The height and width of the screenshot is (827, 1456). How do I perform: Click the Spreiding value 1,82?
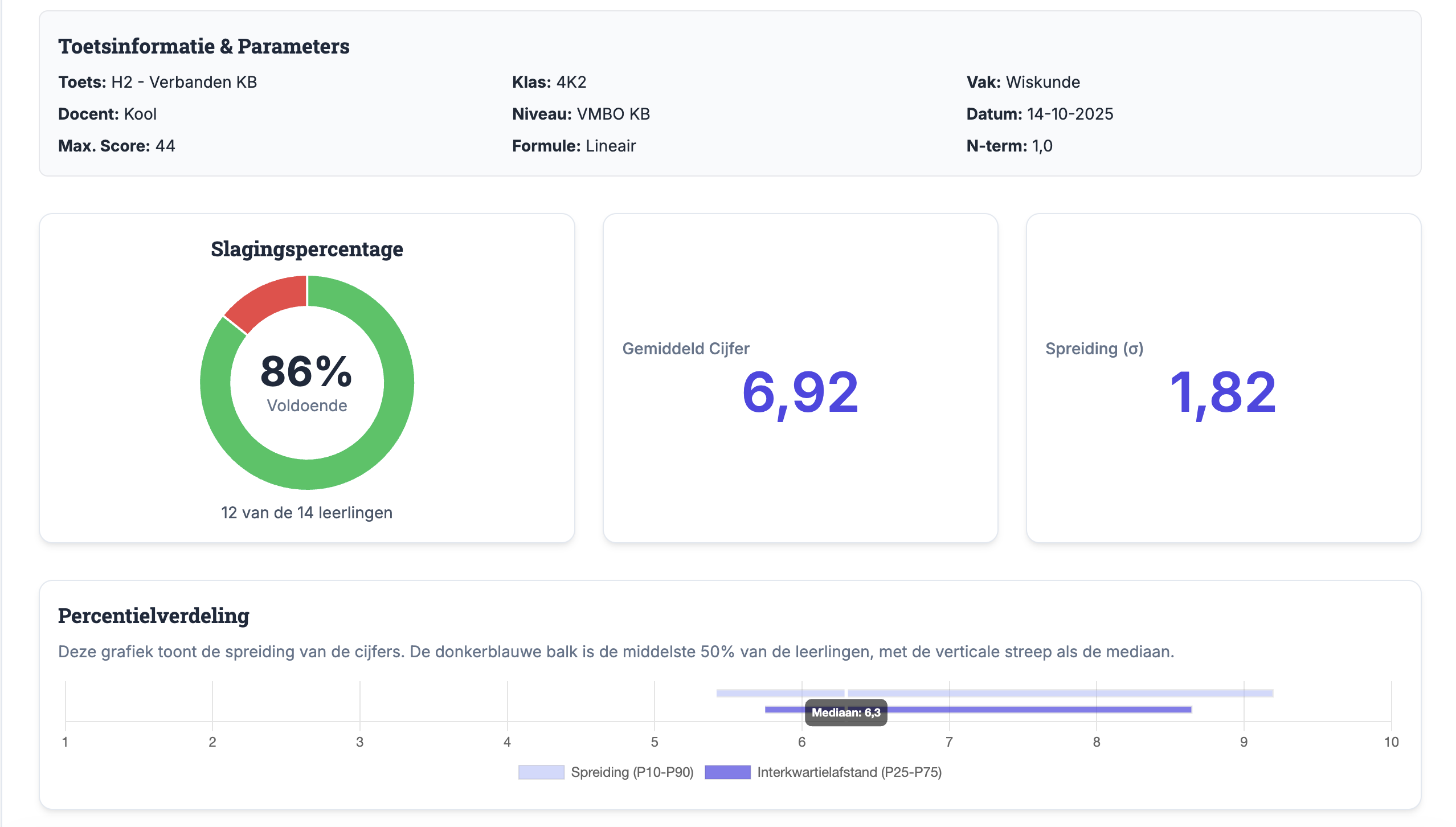point(1222,392)
